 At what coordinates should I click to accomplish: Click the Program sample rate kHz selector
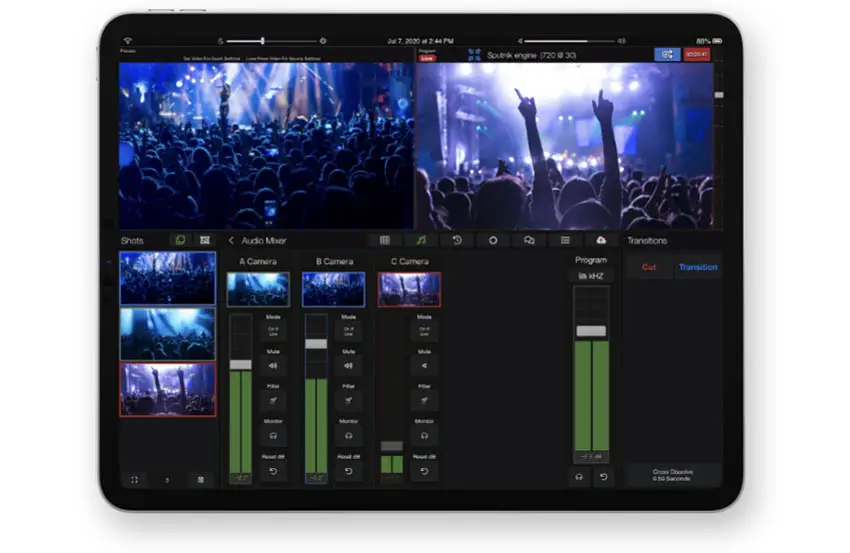pos(591,276)
